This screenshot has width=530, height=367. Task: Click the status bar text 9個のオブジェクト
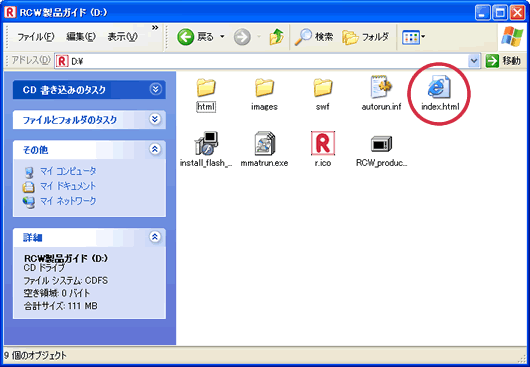[x=35, y=355]
